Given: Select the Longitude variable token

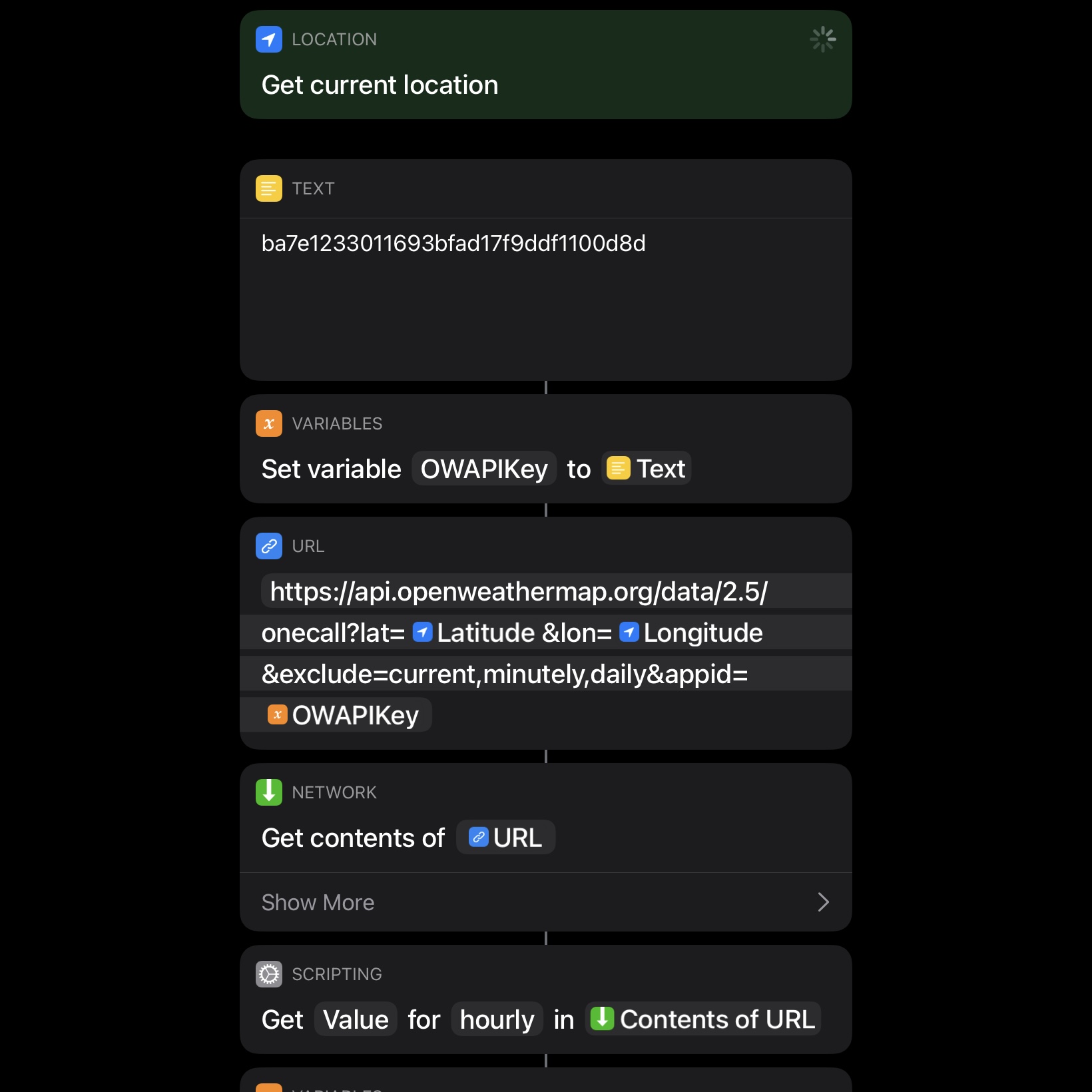Looking at the screenshot, I should pyautogui.click(x=691, y=633).
